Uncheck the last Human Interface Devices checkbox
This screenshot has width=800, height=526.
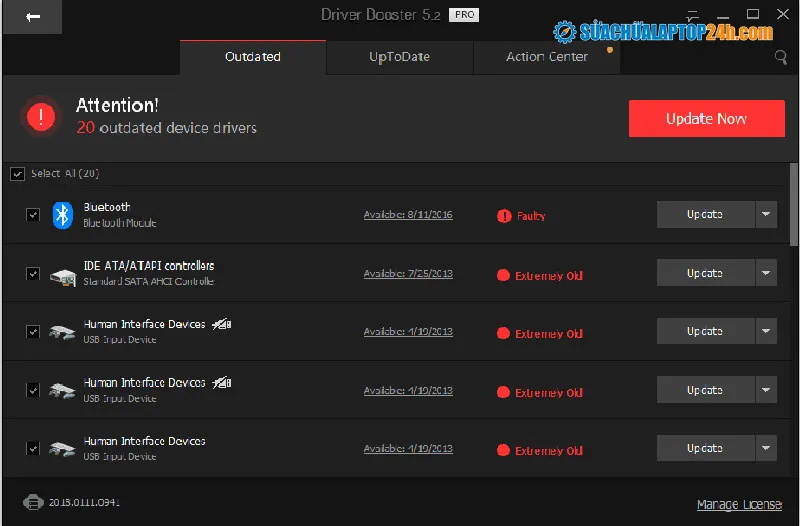point(33,448)
